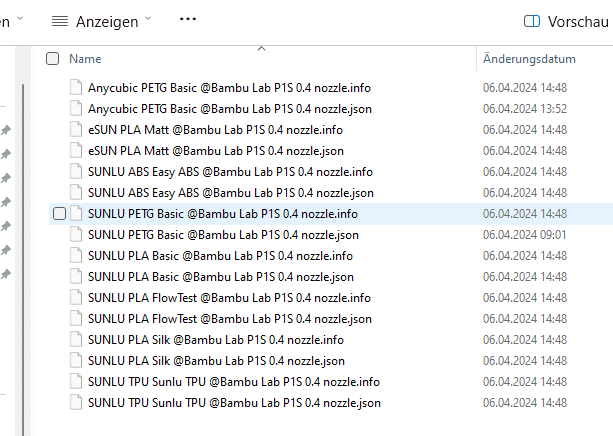Click file icon of eSUN PLA Matt nozzle.json
Screen dimensions: 613x436
(76, 151)
